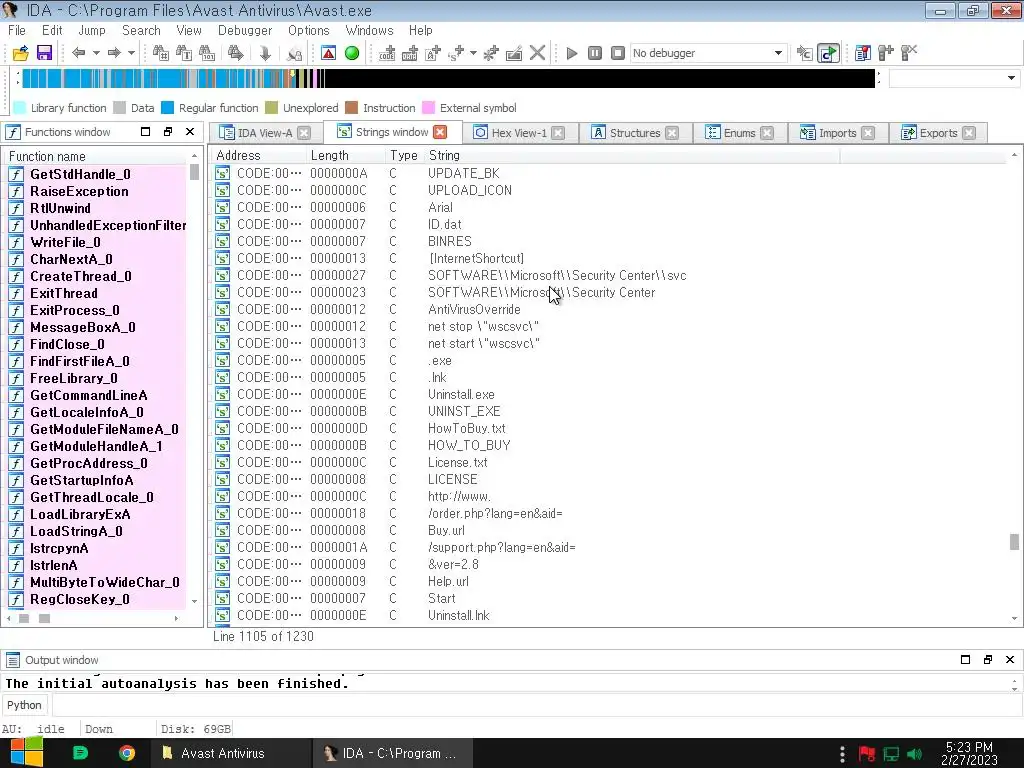1024x768 pixels.
Task: Start the debugger process play button
Action: point(571,53)
